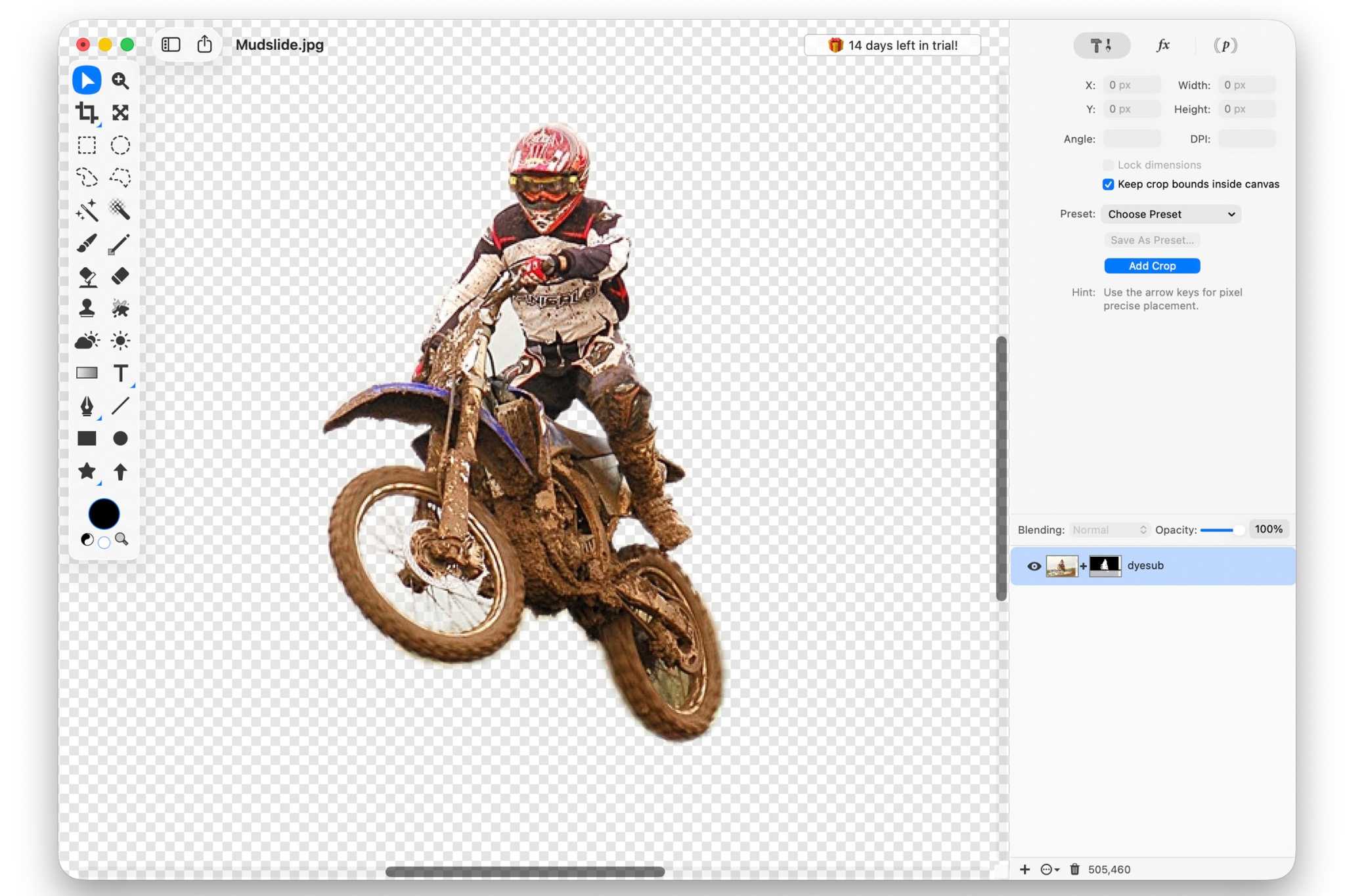Open the (p) processor panel tab
Viewport: 1345px width, 896px height.
pos(1225,45)
